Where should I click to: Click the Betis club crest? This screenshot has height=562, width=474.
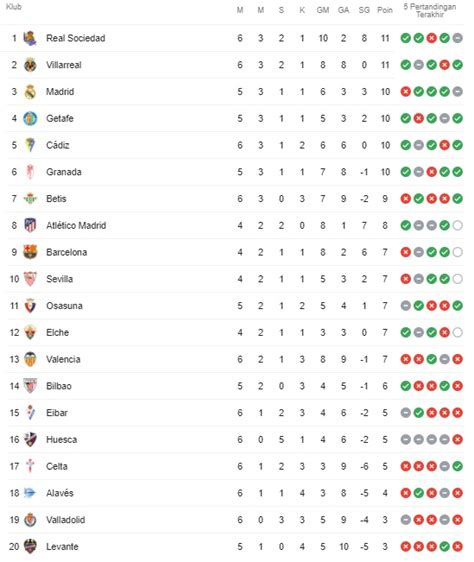tap(30, 199)
